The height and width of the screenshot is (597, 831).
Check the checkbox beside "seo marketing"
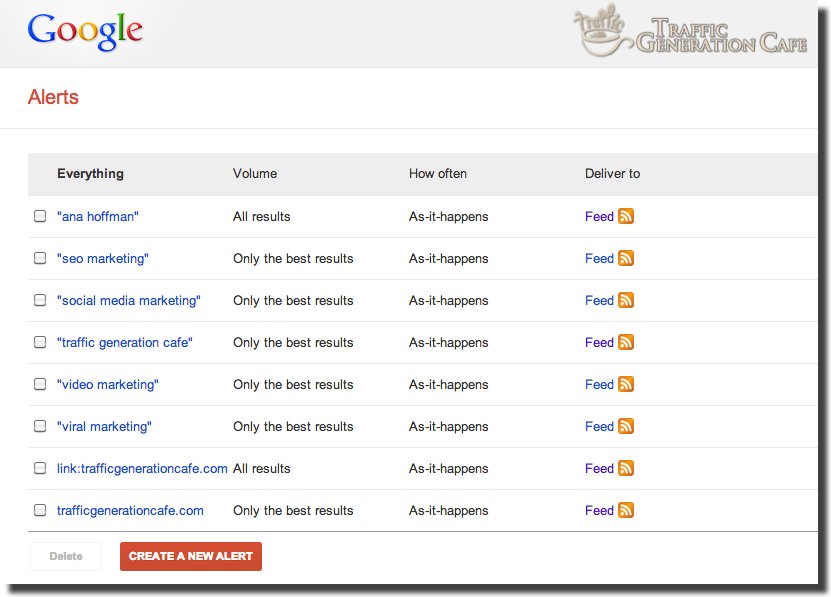[x=40, y=258]
